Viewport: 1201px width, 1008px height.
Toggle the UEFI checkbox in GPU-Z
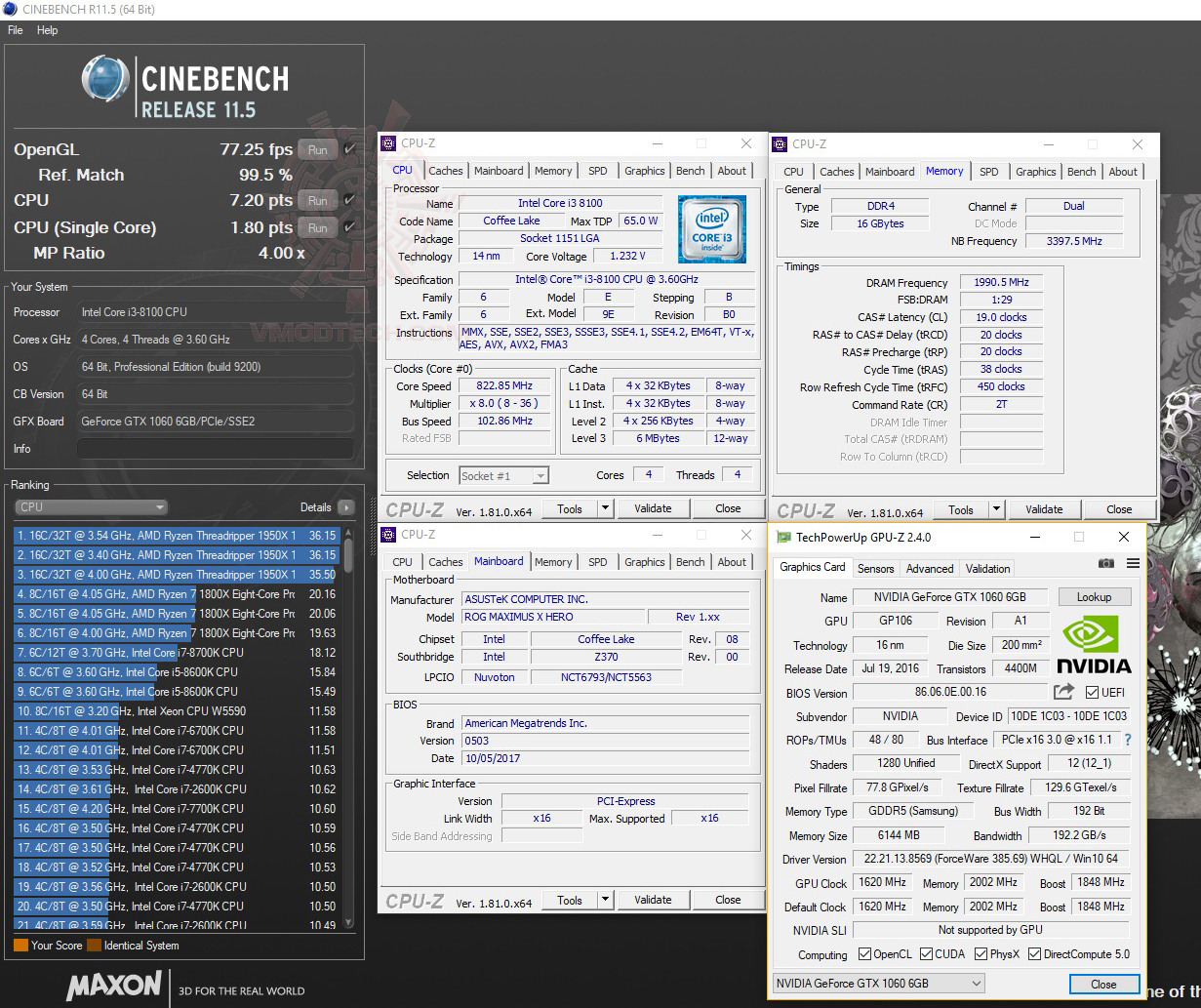click(x=1091, y=692)
